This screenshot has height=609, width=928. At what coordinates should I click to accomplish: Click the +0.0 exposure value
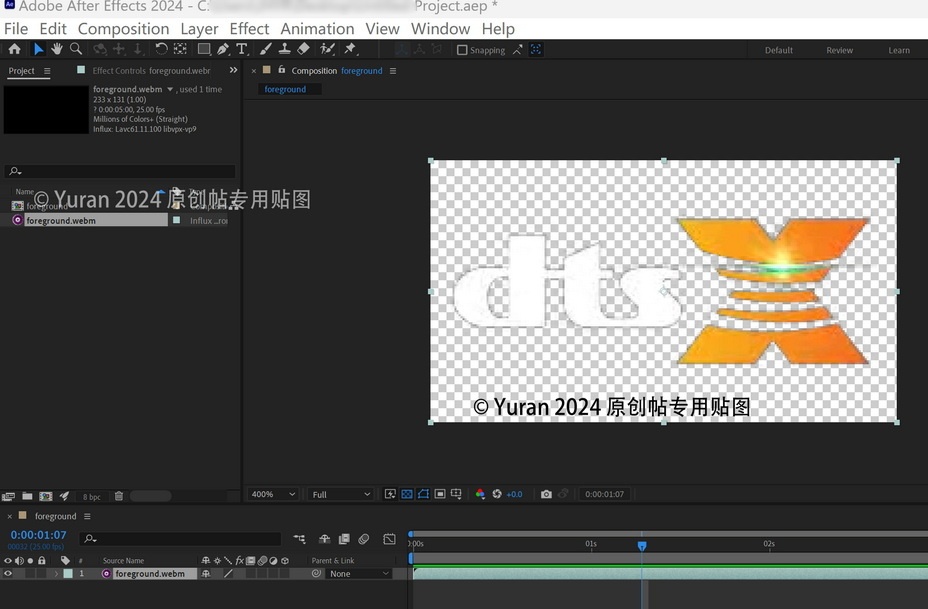pyautogui.click(x=514, y=494)
